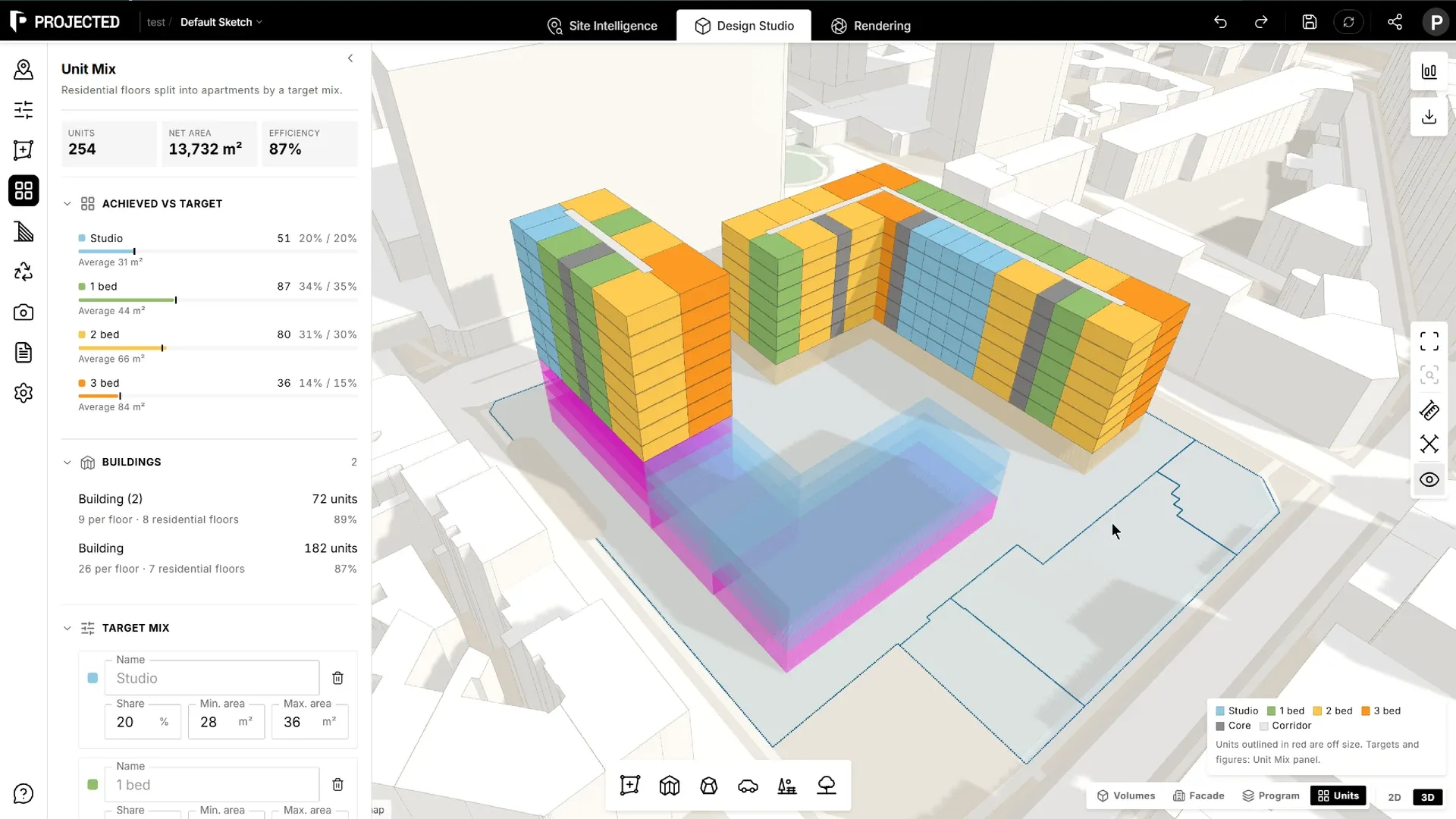The height and width of the screenshot is (819, 1456).
Task: Open the sustainability recycle sidebar icon
Action: [x=24, y=271]
